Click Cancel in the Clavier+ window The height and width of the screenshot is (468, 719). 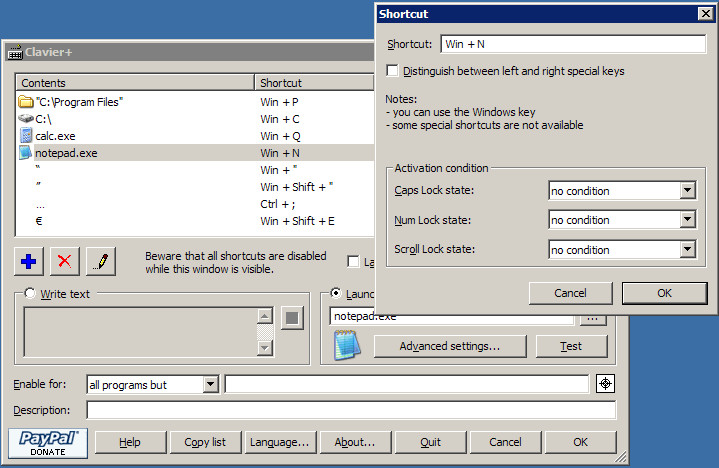505,442
